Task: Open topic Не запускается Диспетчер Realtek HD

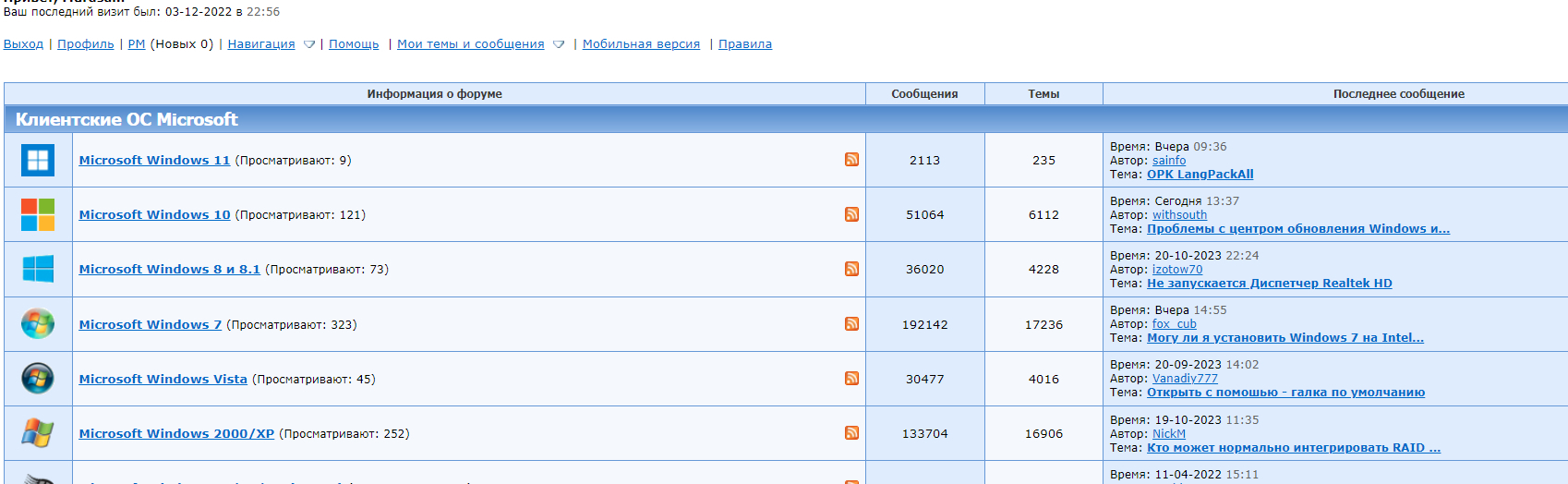Action: pyautogui.click(x=1269, y=283)
